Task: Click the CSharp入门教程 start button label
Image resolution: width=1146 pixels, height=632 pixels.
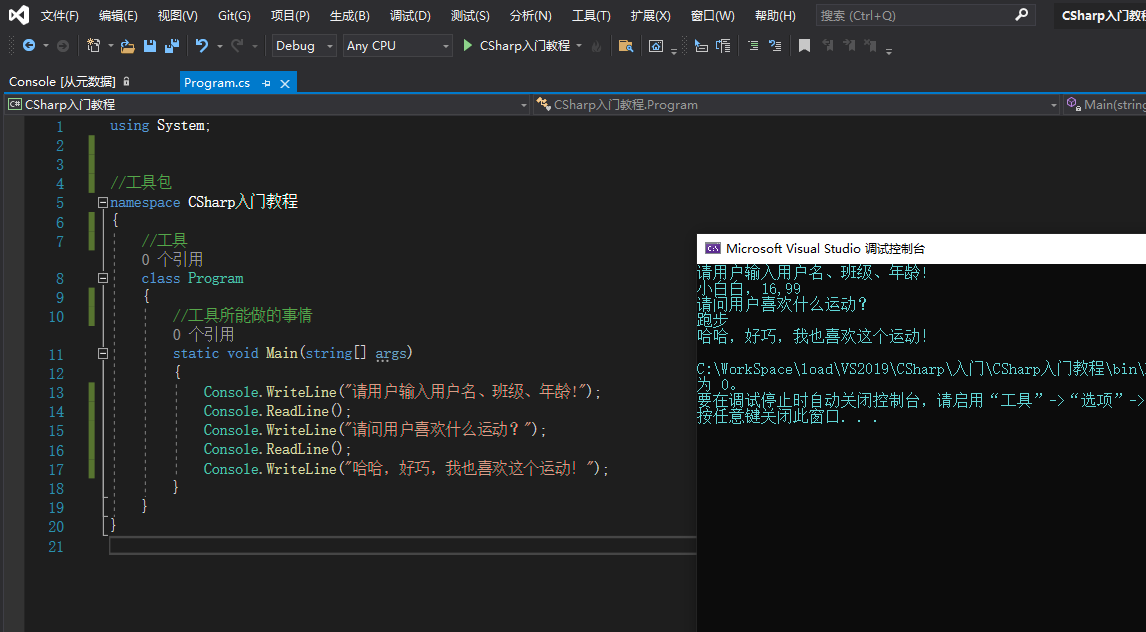Action: (x=525, y=45)
